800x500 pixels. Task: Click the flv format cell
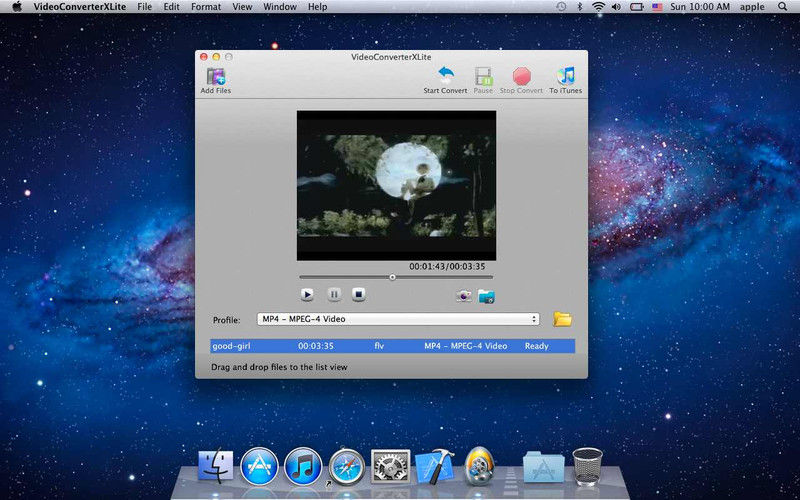(379, 346)
